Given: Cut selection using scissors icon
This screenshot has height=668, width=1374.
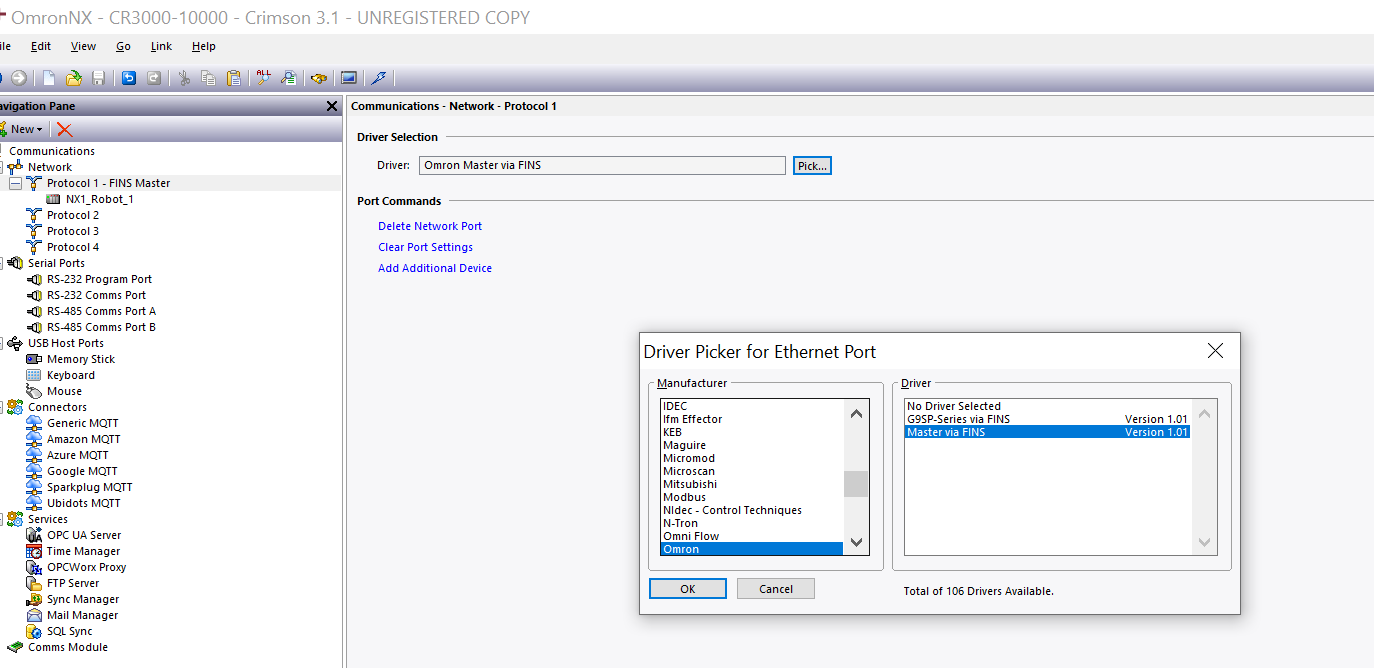Looking at the screenshot, I should 184,78.
